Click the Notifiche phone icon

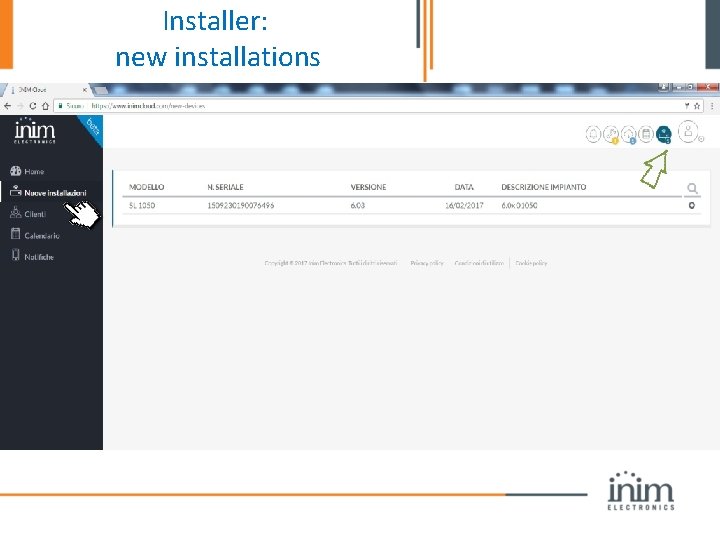[16, 255]
